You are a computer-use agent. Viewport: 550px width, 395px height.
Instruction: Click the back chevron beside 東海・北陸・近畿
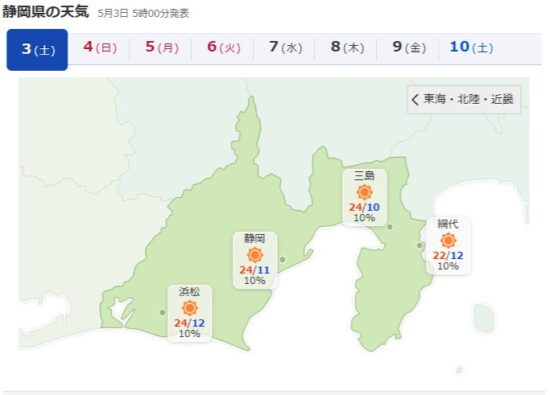pos(415,99)
